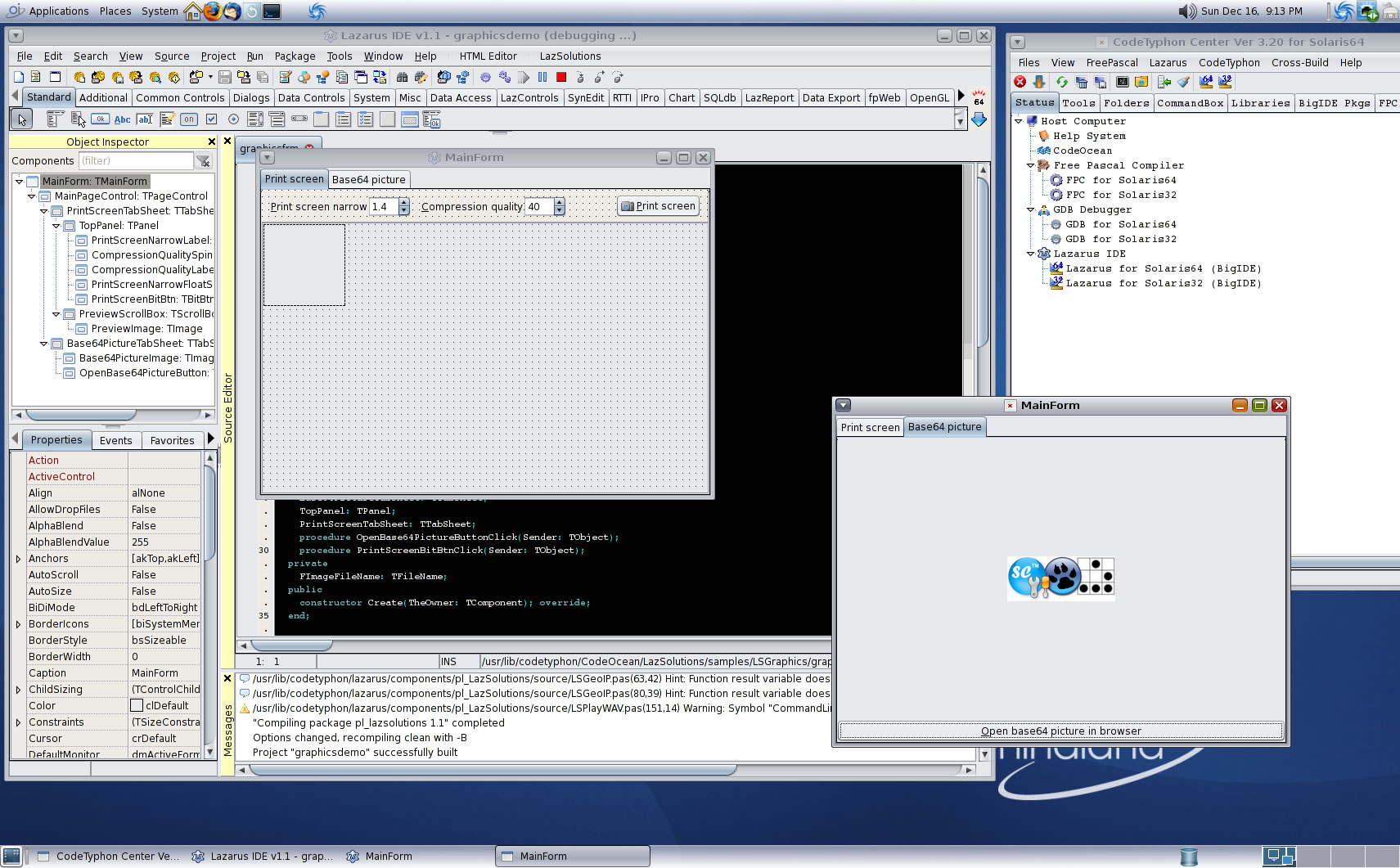Click the 32-bit build icon in CodeTyphon Center
1400x868 pixels.
pyautogui.click(x=1225, y=82)
